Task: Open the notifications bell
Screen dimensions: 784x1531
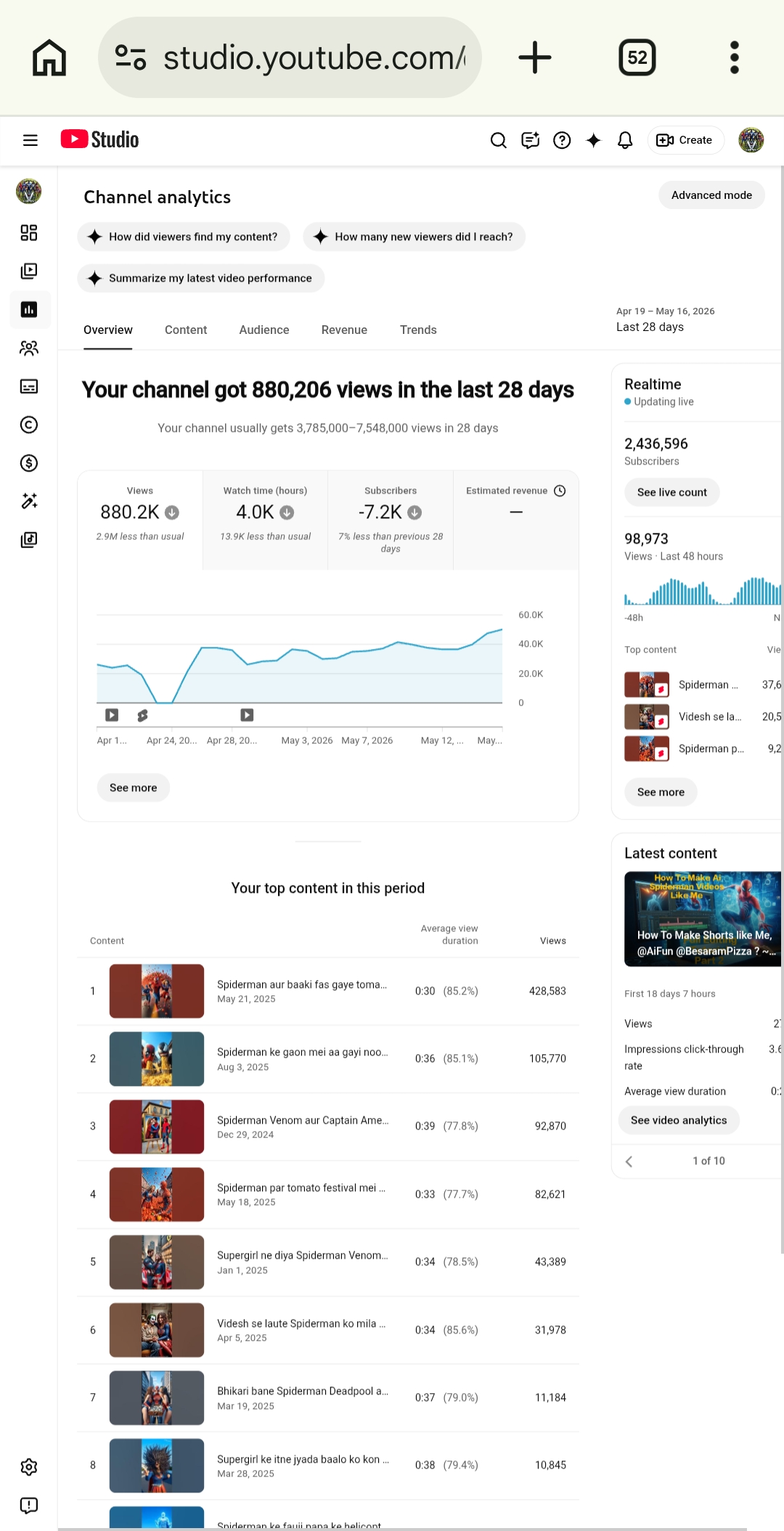Action: click(625, 140)
